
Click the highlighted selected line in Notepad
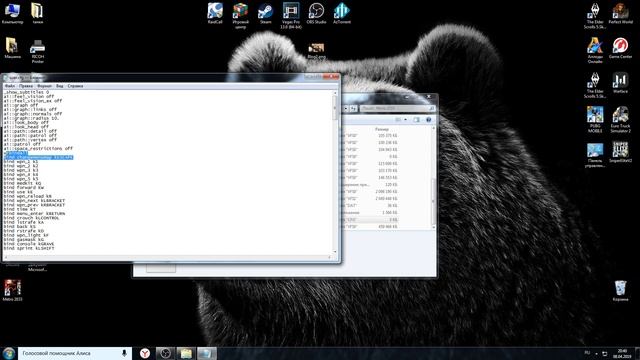(x=39, y=157)
